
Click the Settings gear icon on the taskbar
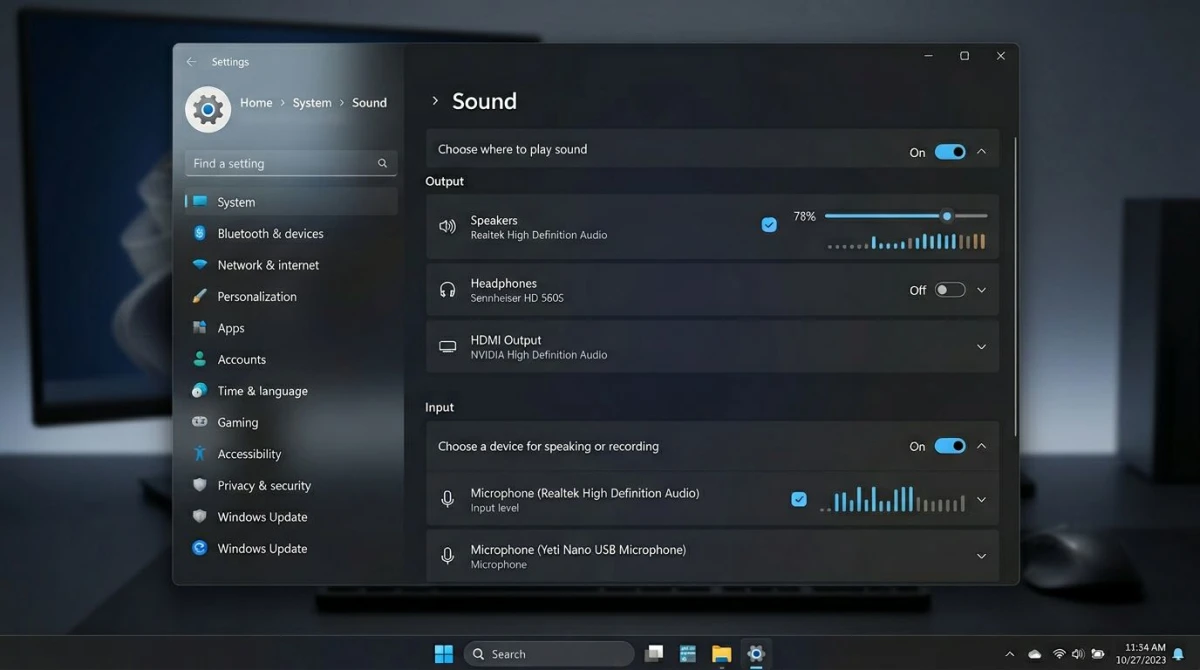(756, 654)
